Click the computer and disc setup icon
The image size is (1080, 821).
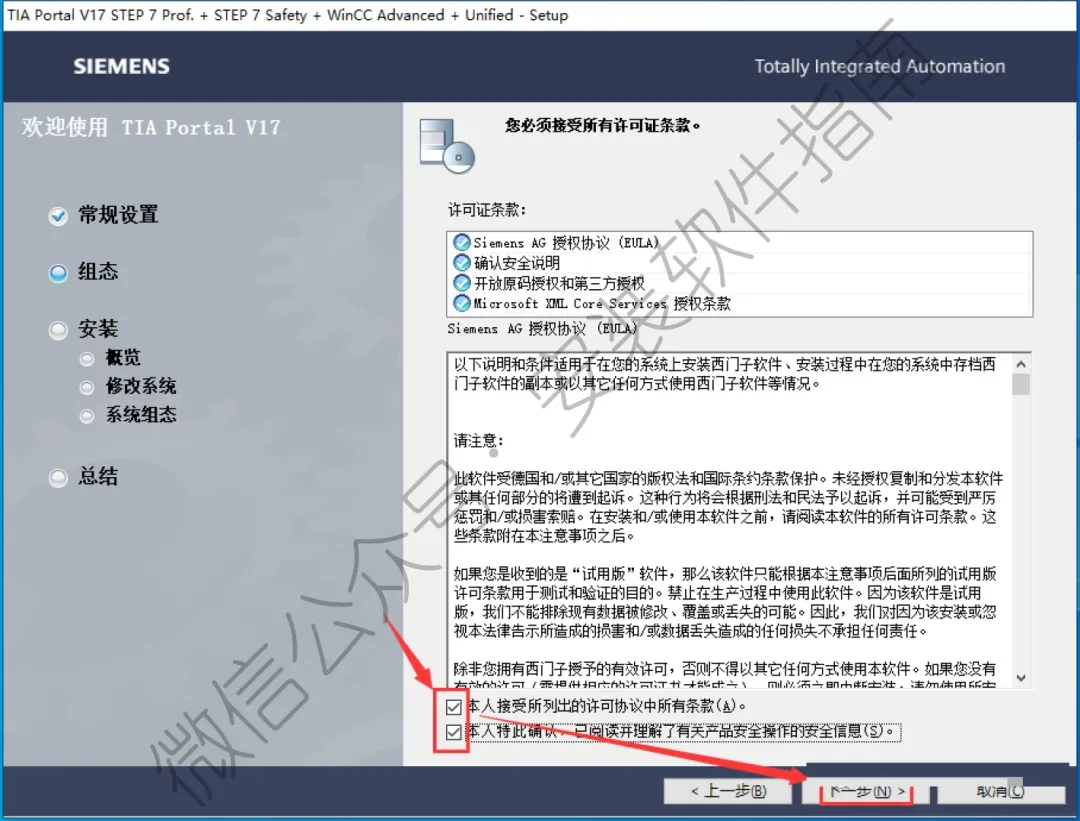[447, 145]
